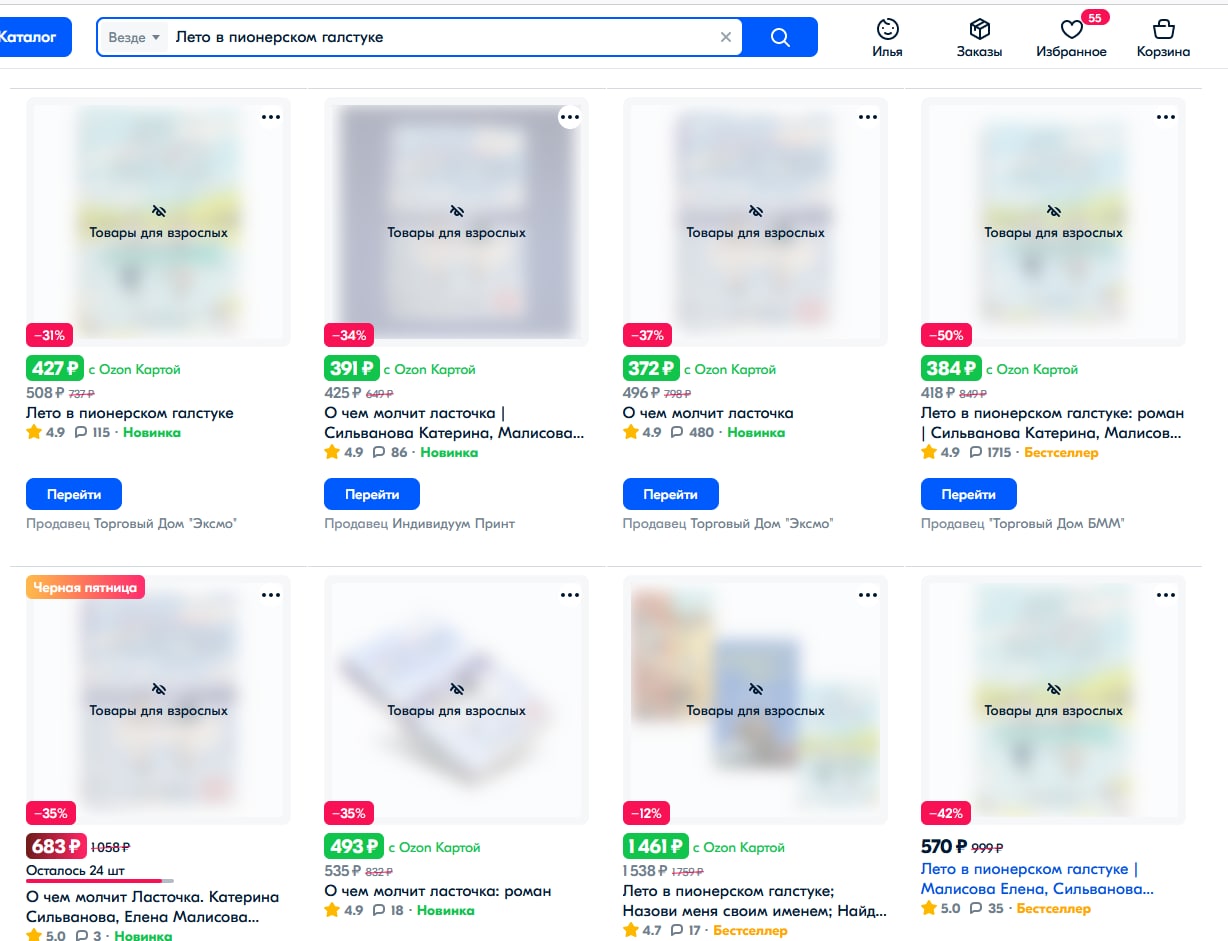Open three-dots menu on the 384 ₽ book card
This screenshot has height=941, width=1228.
click(x=1166, y=117)
